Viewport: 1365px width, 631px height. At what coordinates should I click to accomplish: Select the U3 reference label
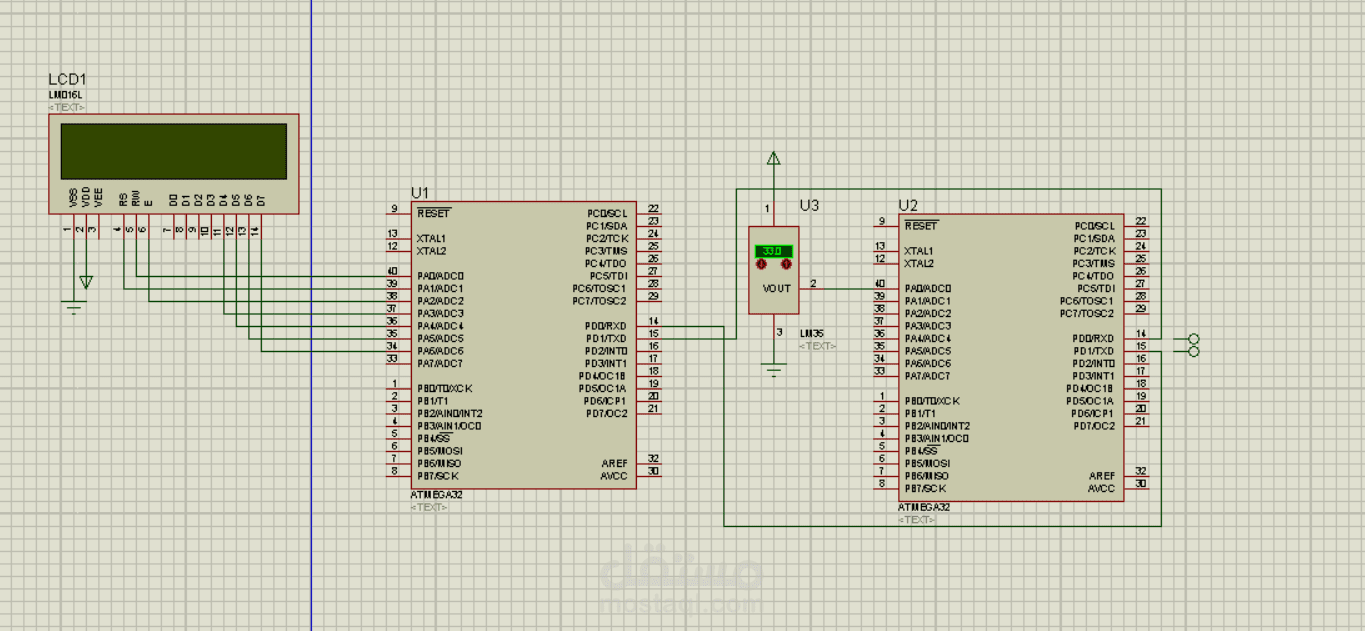pyautogui.click(x=809, y=205)
